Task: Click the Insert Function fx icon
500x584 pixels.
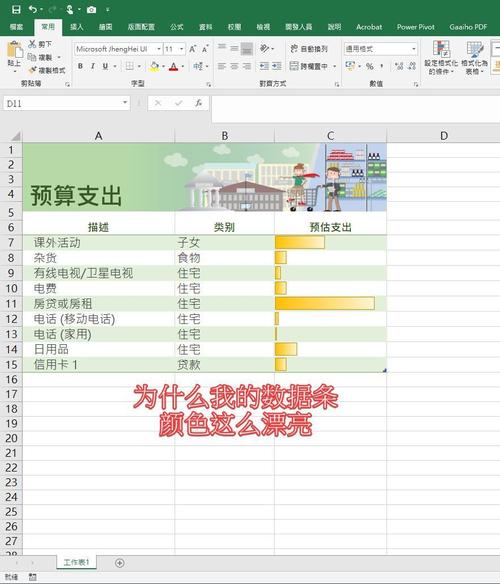Action: coord(199,103)
